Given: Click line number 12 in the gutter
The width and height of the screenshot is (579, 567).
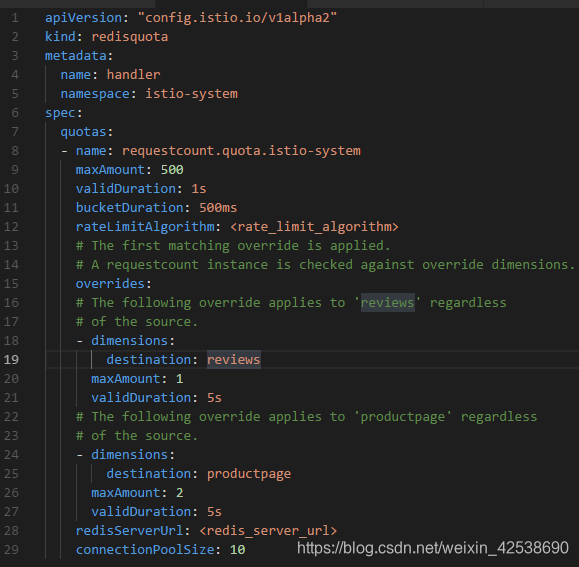Looking at the screenshot, I should (x=11, y=227).
